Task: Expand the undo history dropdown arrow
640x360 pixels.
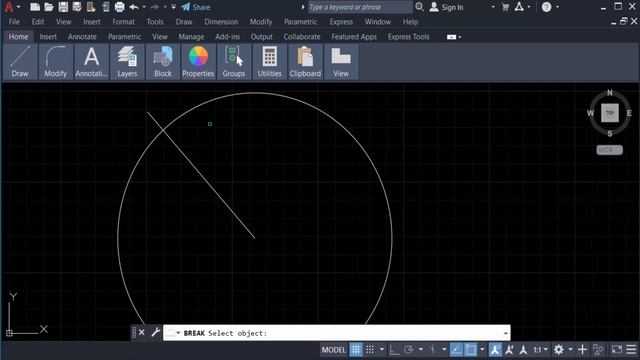Action: (x=144, y=7)
